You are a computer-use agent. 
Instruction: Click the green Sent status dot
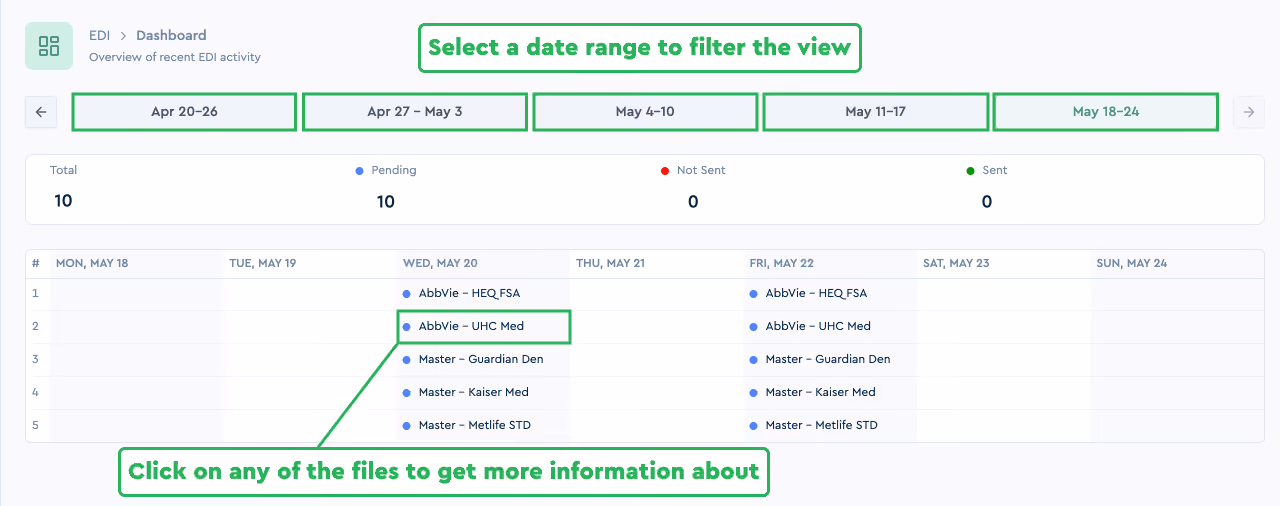pyautogui.click(x=971, y=171)
